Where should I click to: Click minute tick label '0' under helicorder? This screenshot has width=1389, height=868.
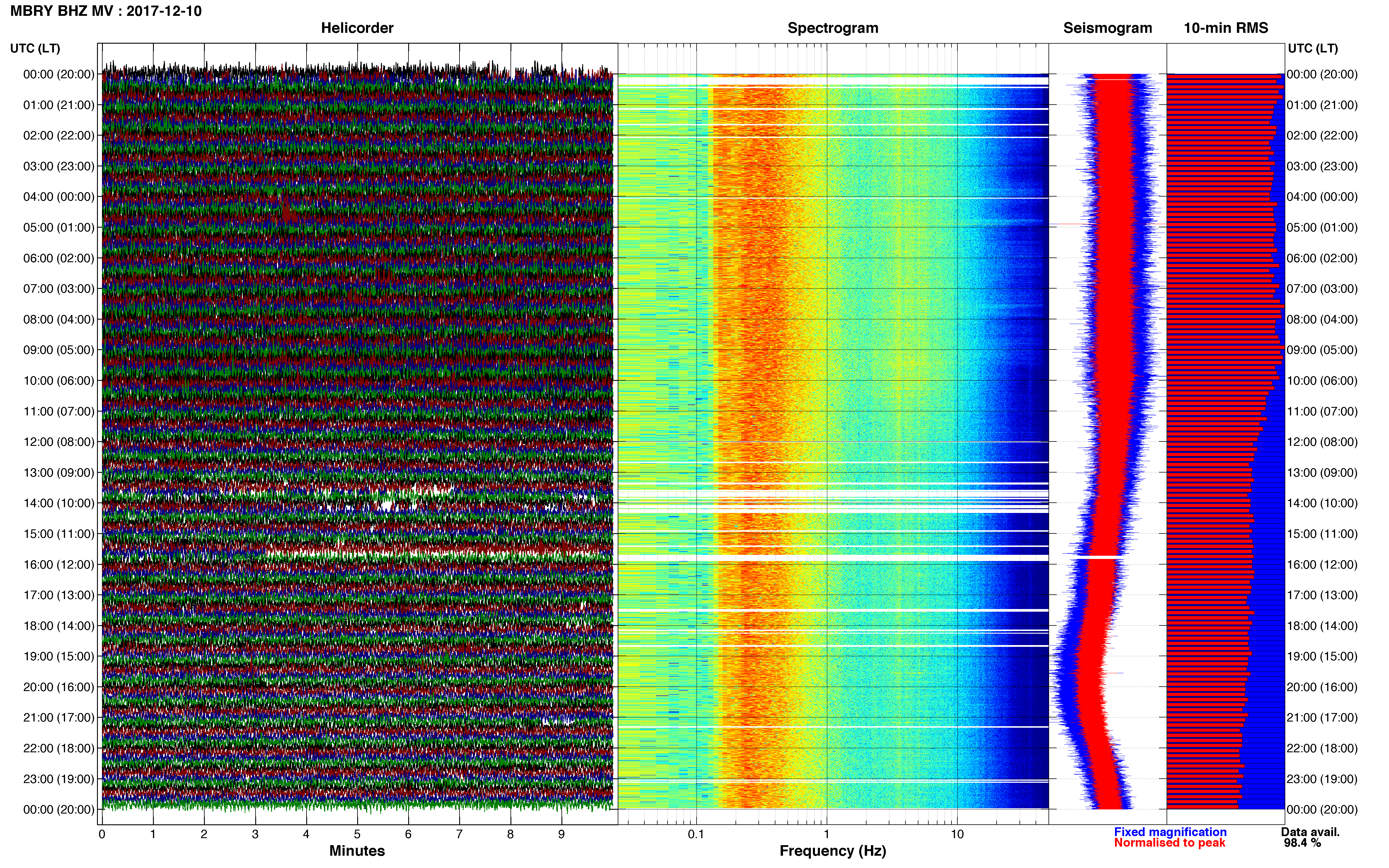pyautogui.click(x=102, y=834)
